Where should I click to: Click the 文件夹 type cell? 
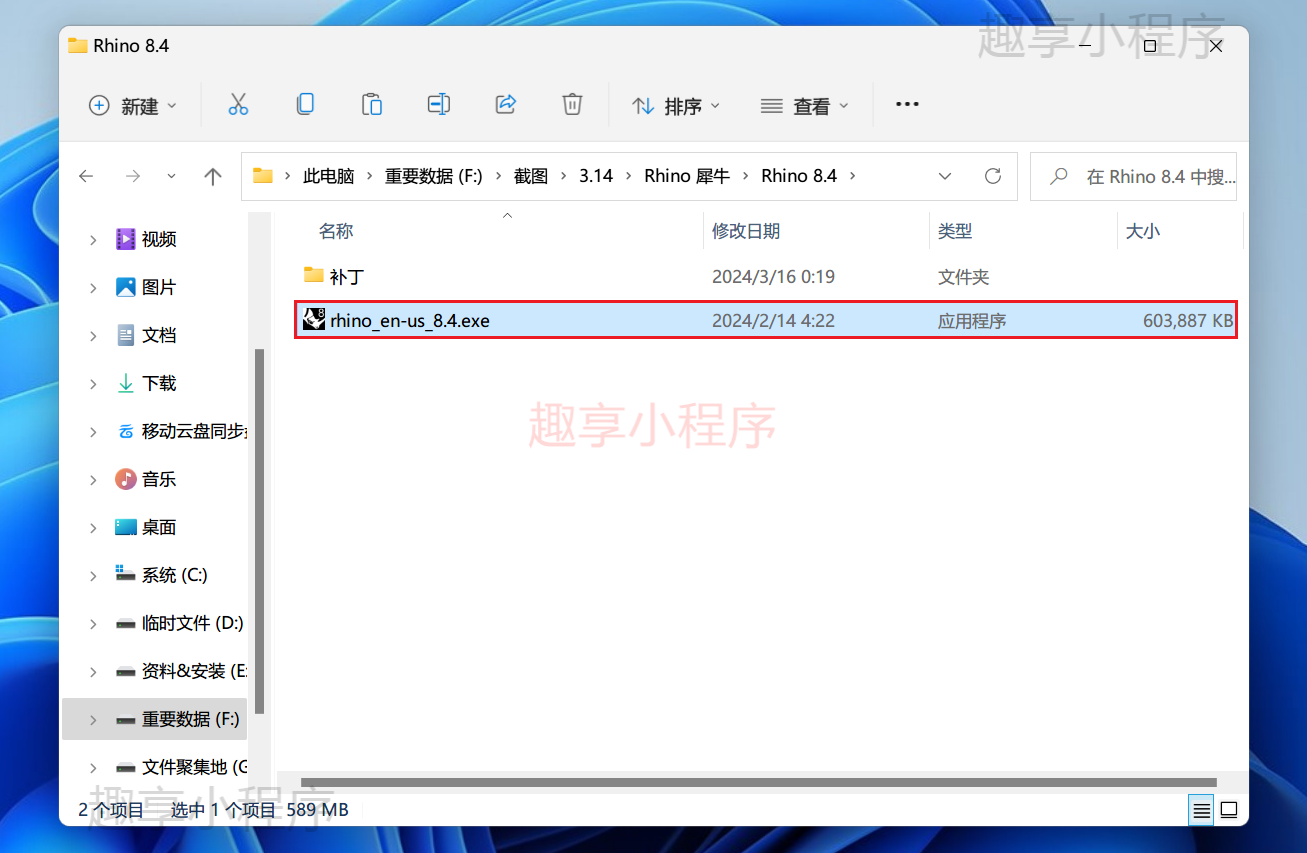[x=964, y=277]
